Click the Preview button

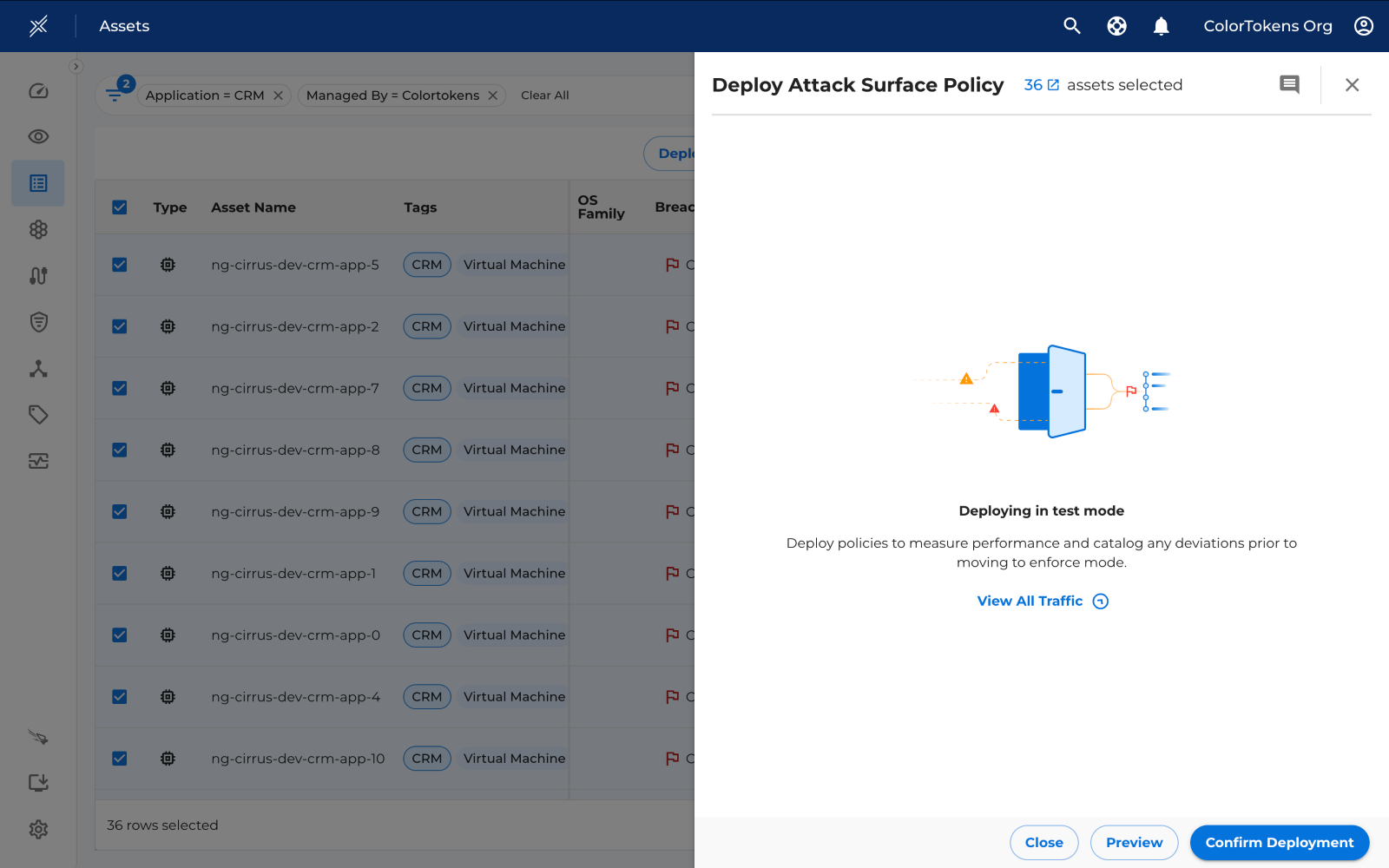coord(1134,843)
